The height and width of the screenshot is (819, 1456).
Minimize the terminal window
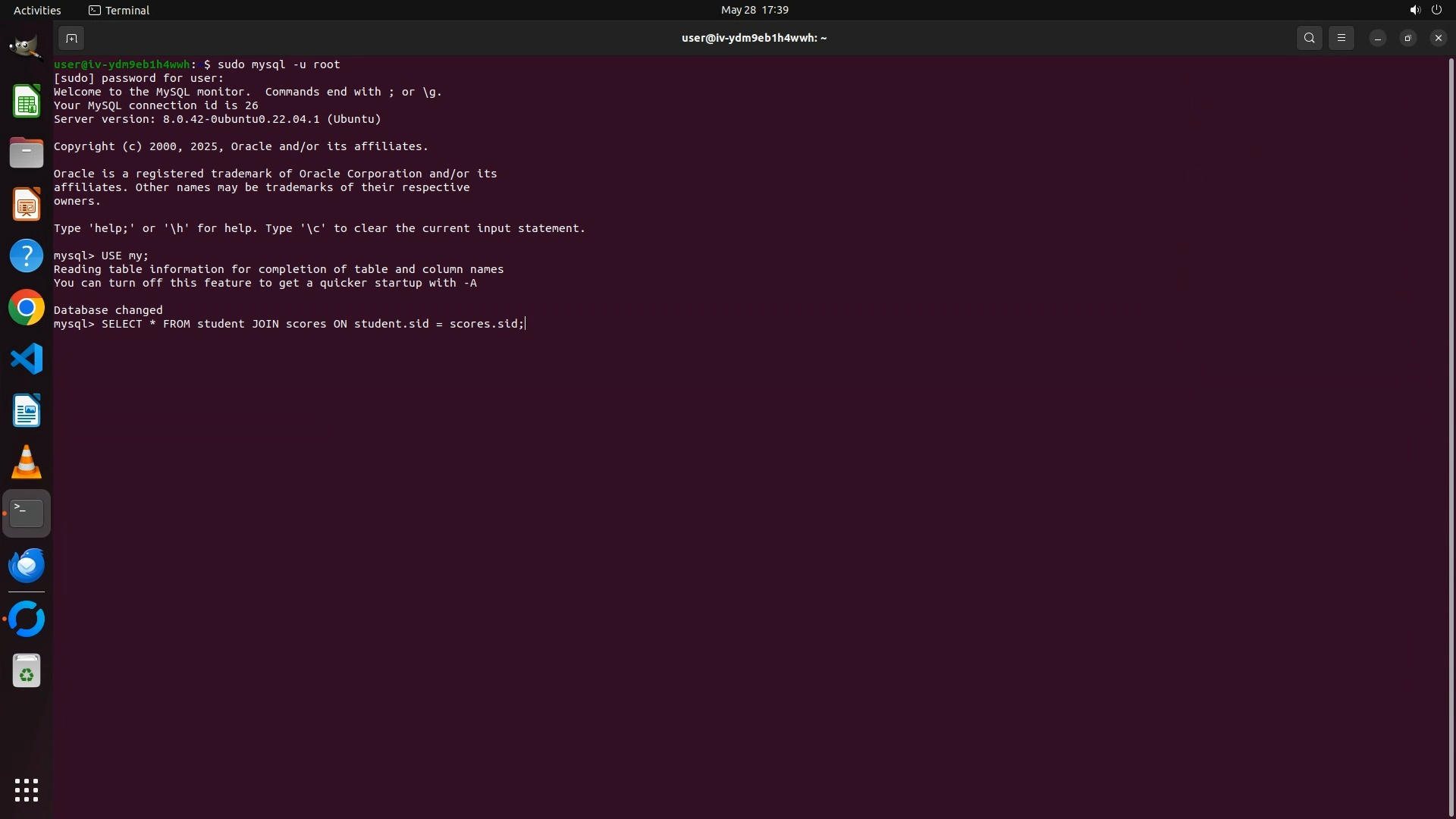coord(1377,38)
